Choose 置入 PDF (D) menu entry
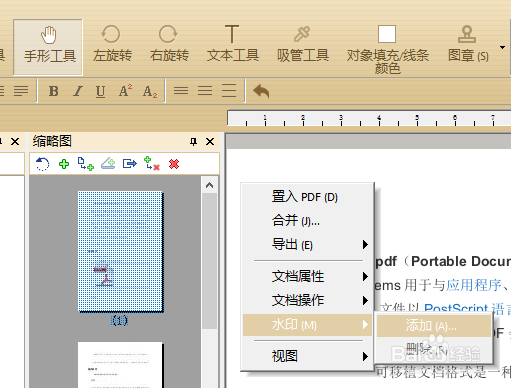Screen dimensions: 511x388 (x=307, y=197)
